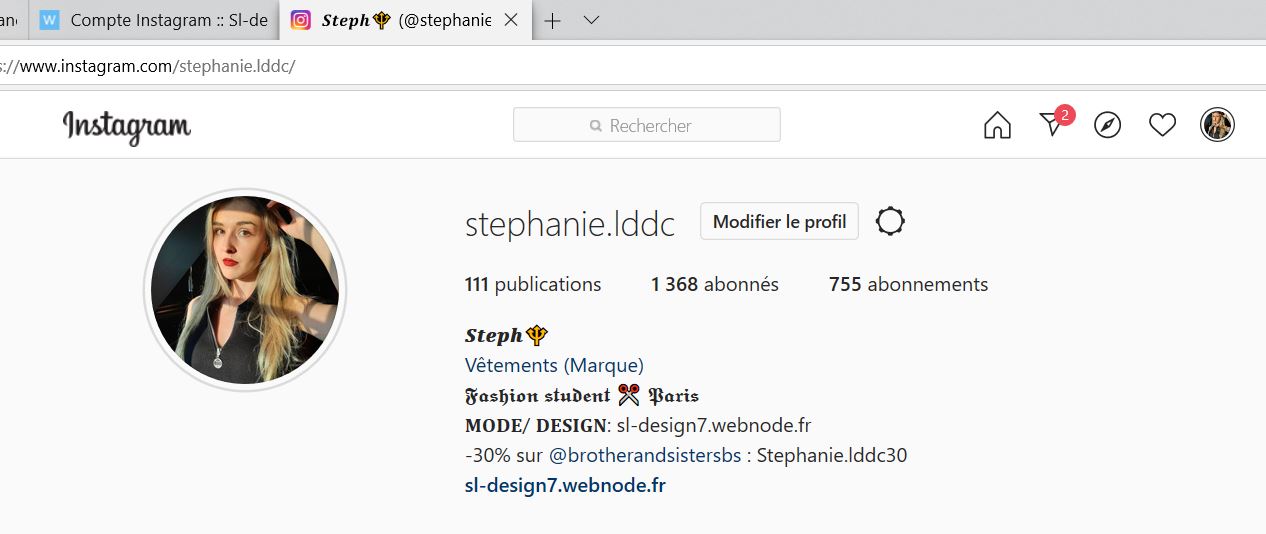Select the Steph Instagram tab
Screen dimensions: 1266x534
392,20
